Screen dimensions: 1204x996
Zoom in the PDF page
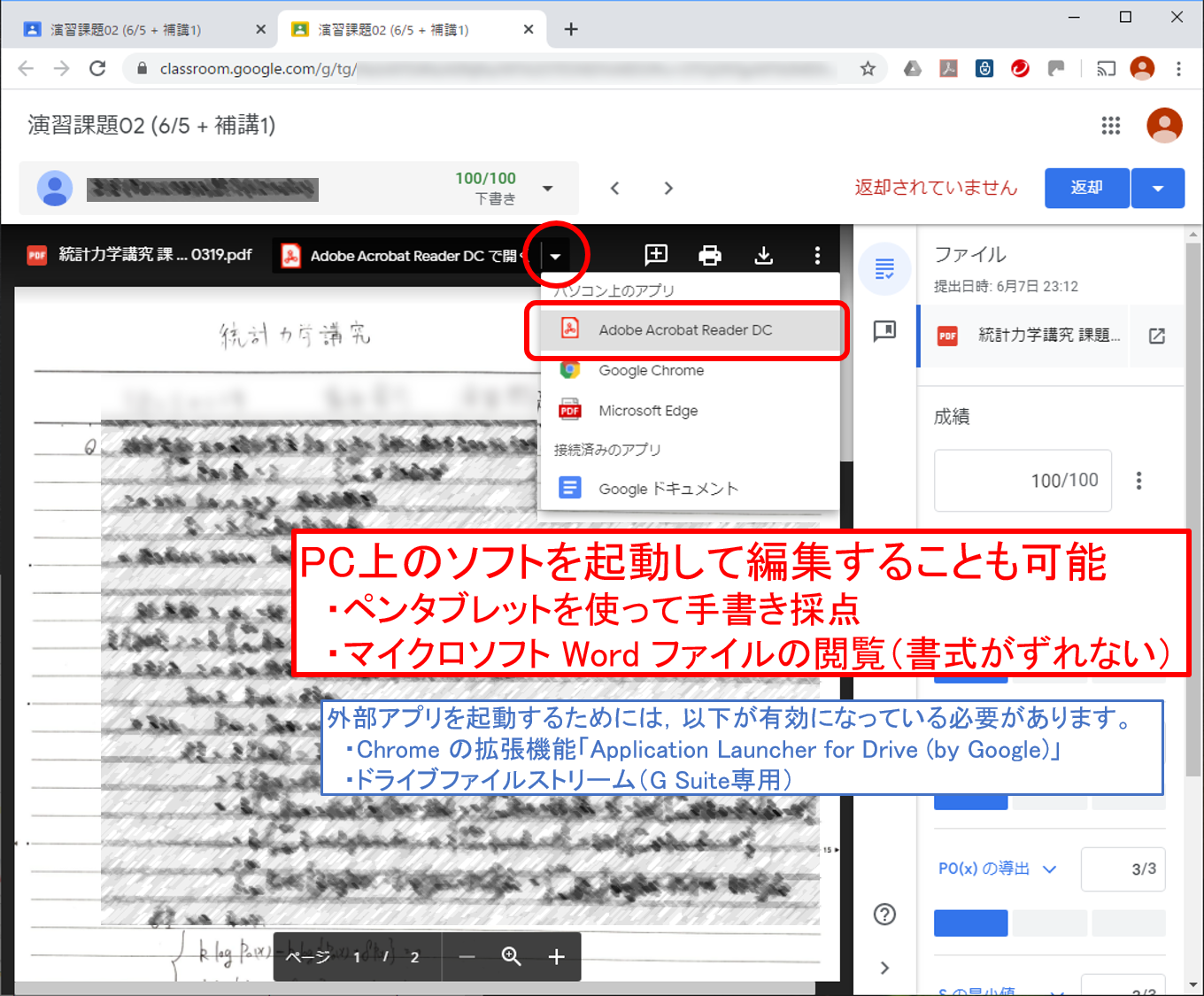tap(556, 956)
